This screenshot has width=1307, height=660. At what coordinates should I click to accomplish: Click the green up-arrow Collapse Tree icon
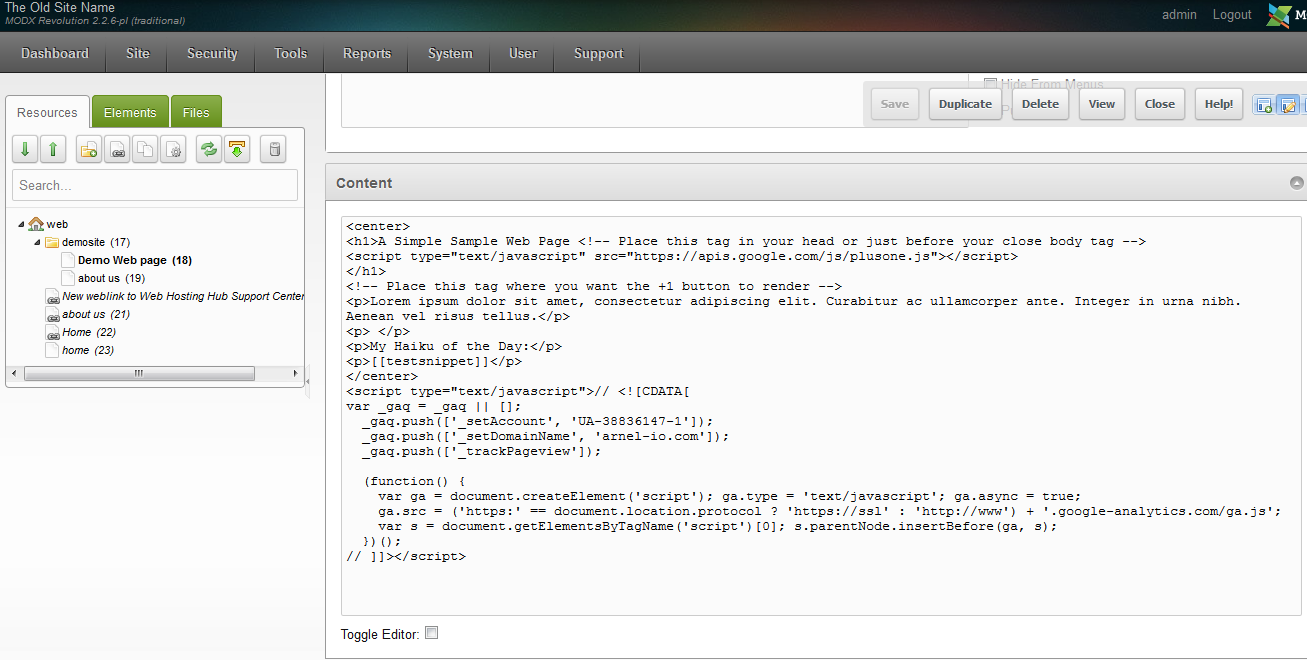click(x=53, y=150)
